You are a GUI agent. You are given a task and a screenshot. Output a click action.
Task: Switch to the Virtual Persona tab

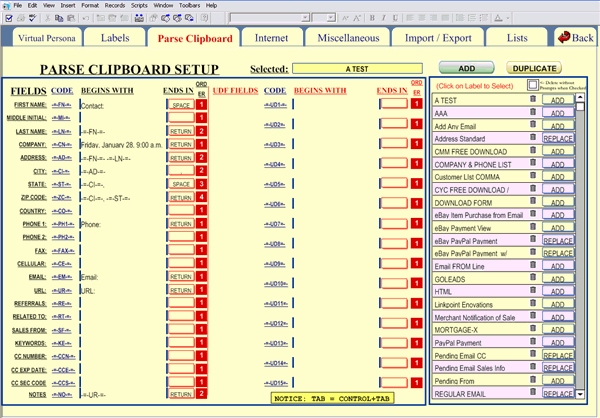click(x=47, y=38)
